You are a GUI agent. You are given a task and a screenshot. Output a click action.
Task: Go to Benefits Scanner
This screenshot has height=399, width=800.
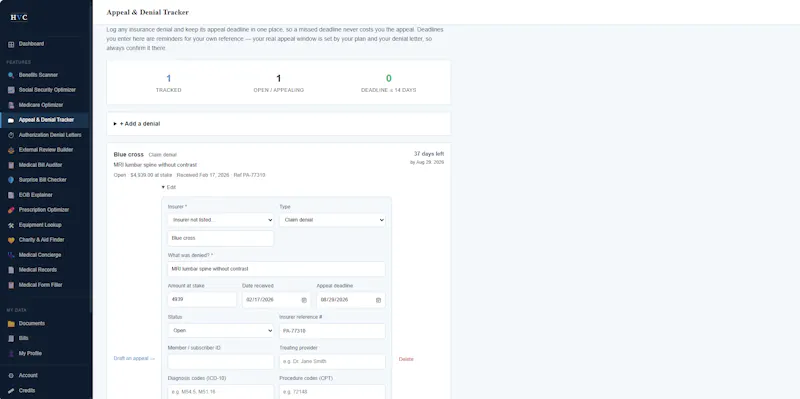pos(38,75)
